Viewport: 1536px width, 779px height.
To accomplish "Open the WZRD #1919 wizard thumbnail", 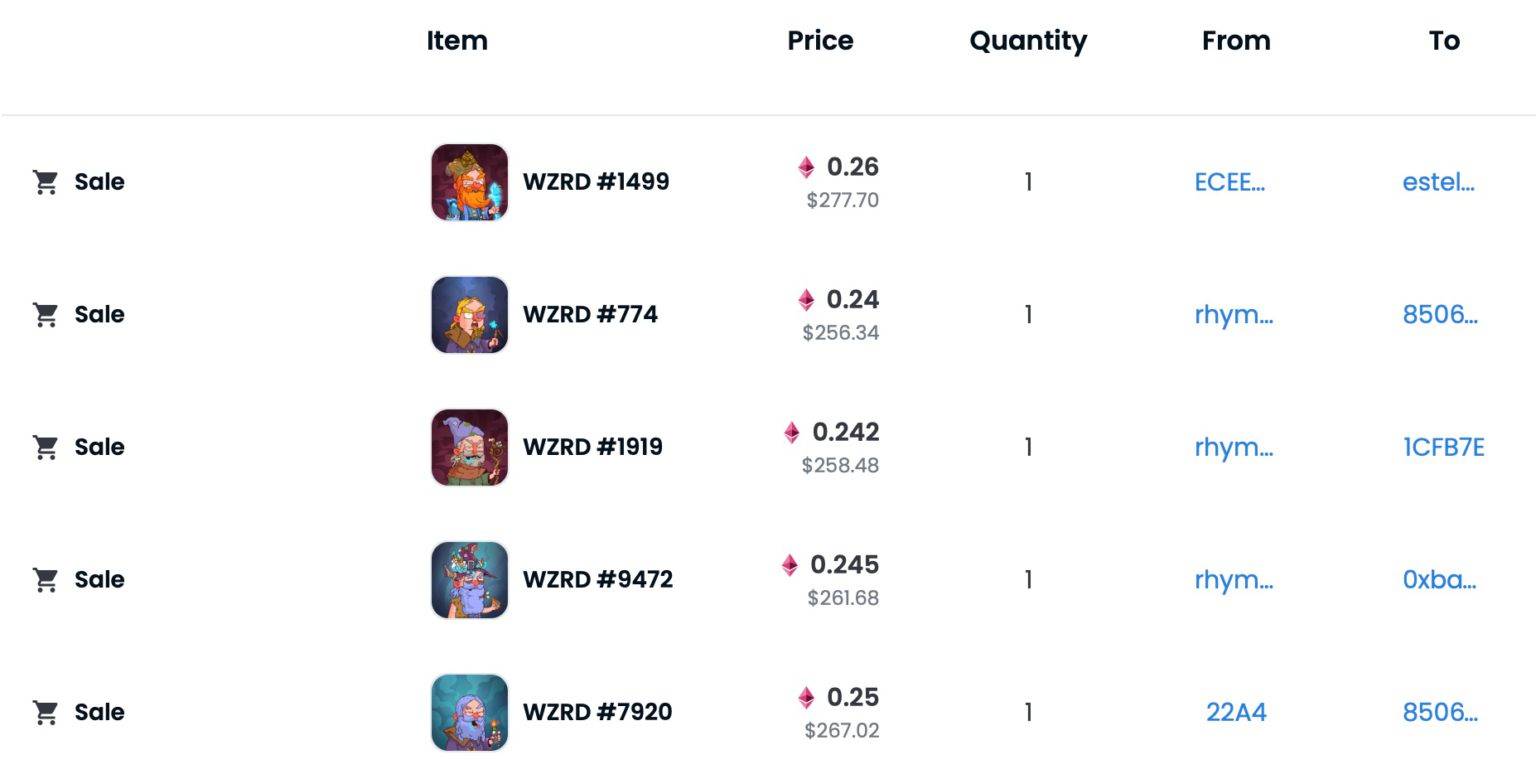I will click(469, 447).
